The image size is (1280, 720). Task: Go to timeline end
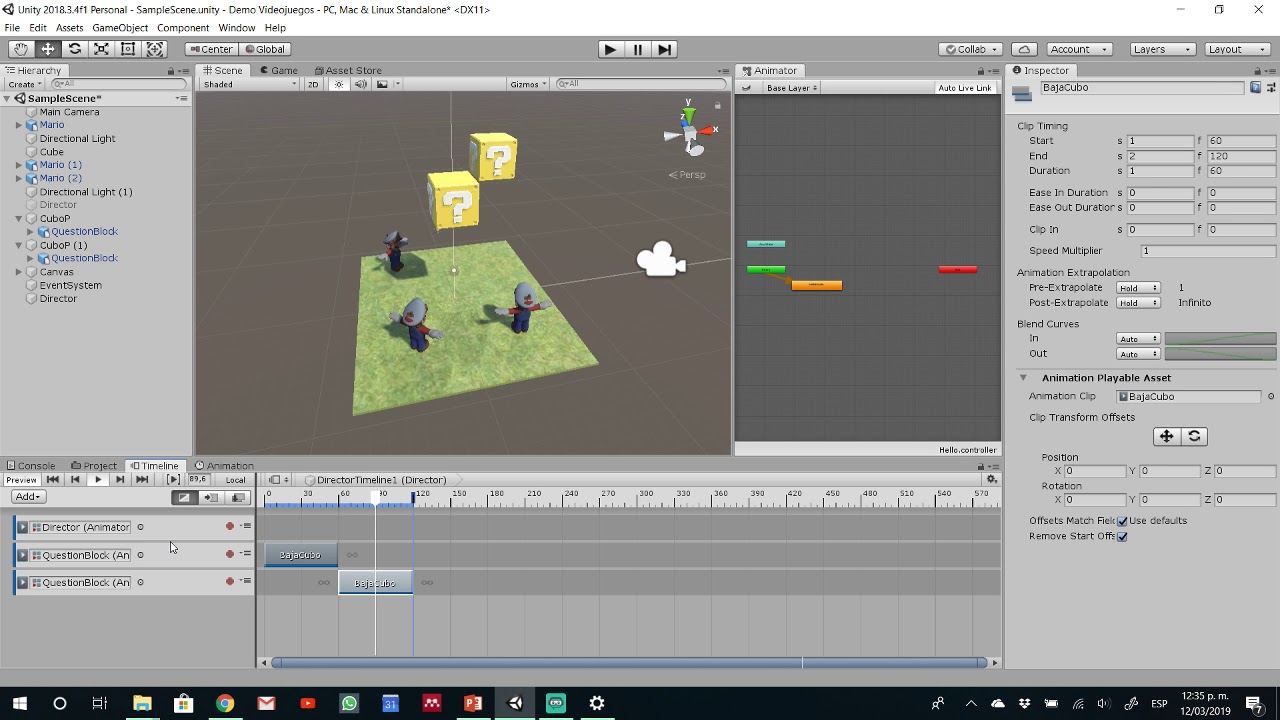(142, 480)
